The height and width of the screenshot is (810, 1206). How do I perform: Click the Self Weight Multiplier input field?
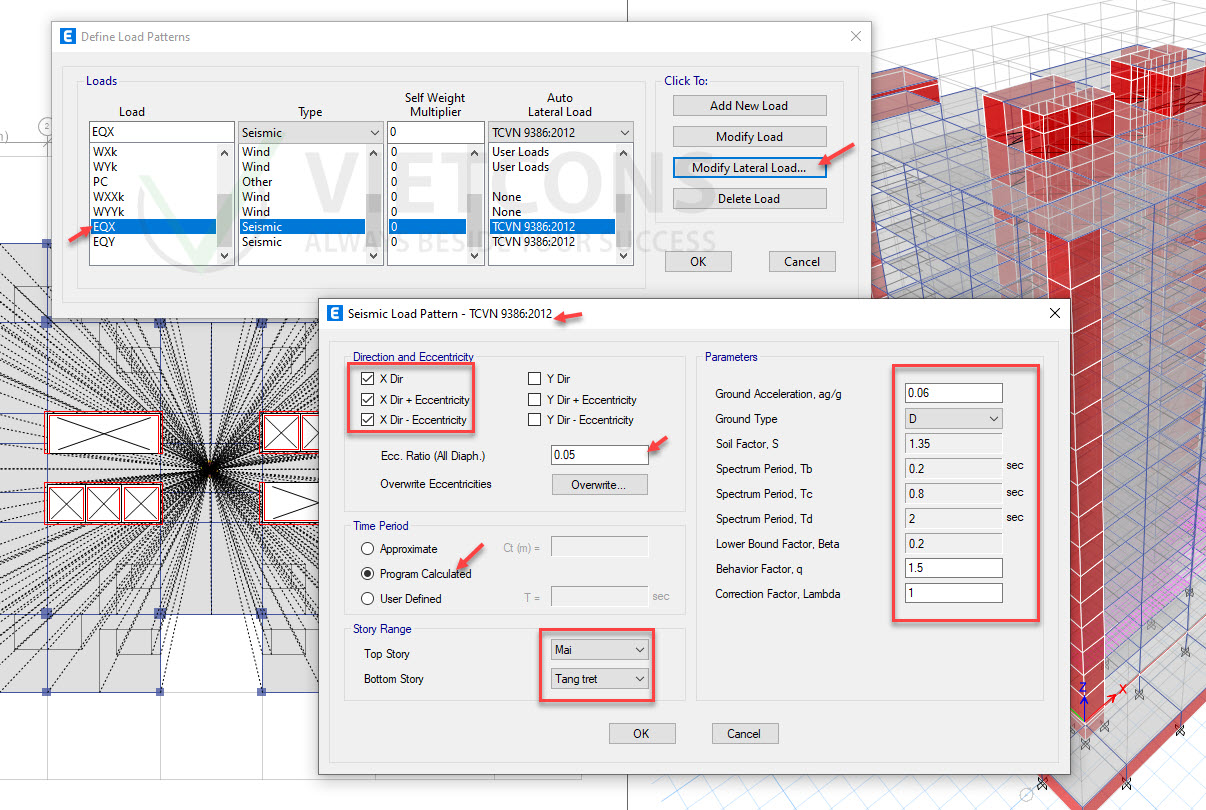tap(435, 133)
